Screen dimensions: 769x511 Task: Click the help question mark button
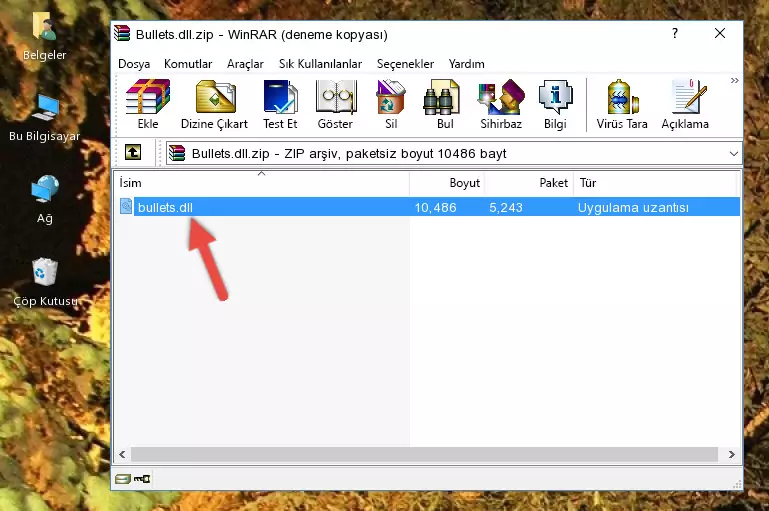675,33
